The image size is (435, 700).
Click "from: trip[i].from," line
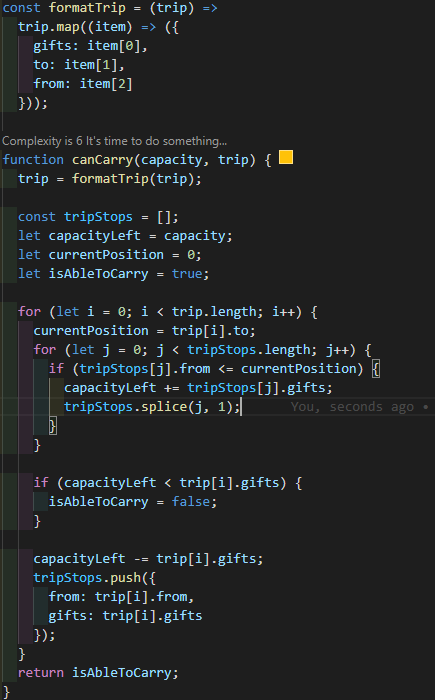pos(121,596)
